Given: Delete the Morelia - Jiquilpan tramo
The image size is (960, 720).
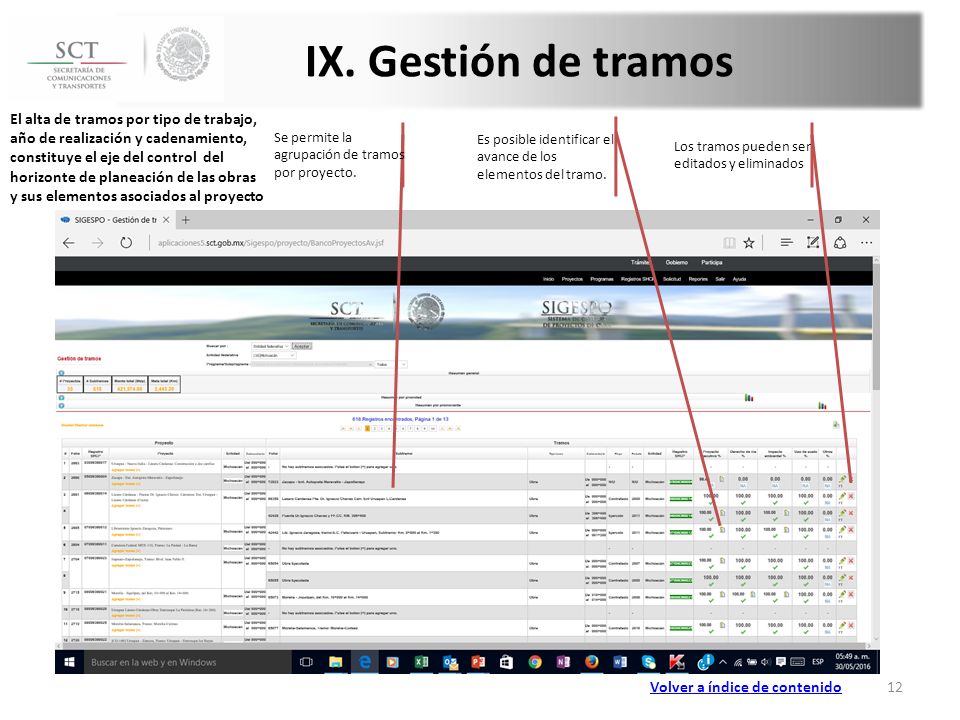Looking at the screenshot, I should tap(851, 594).
